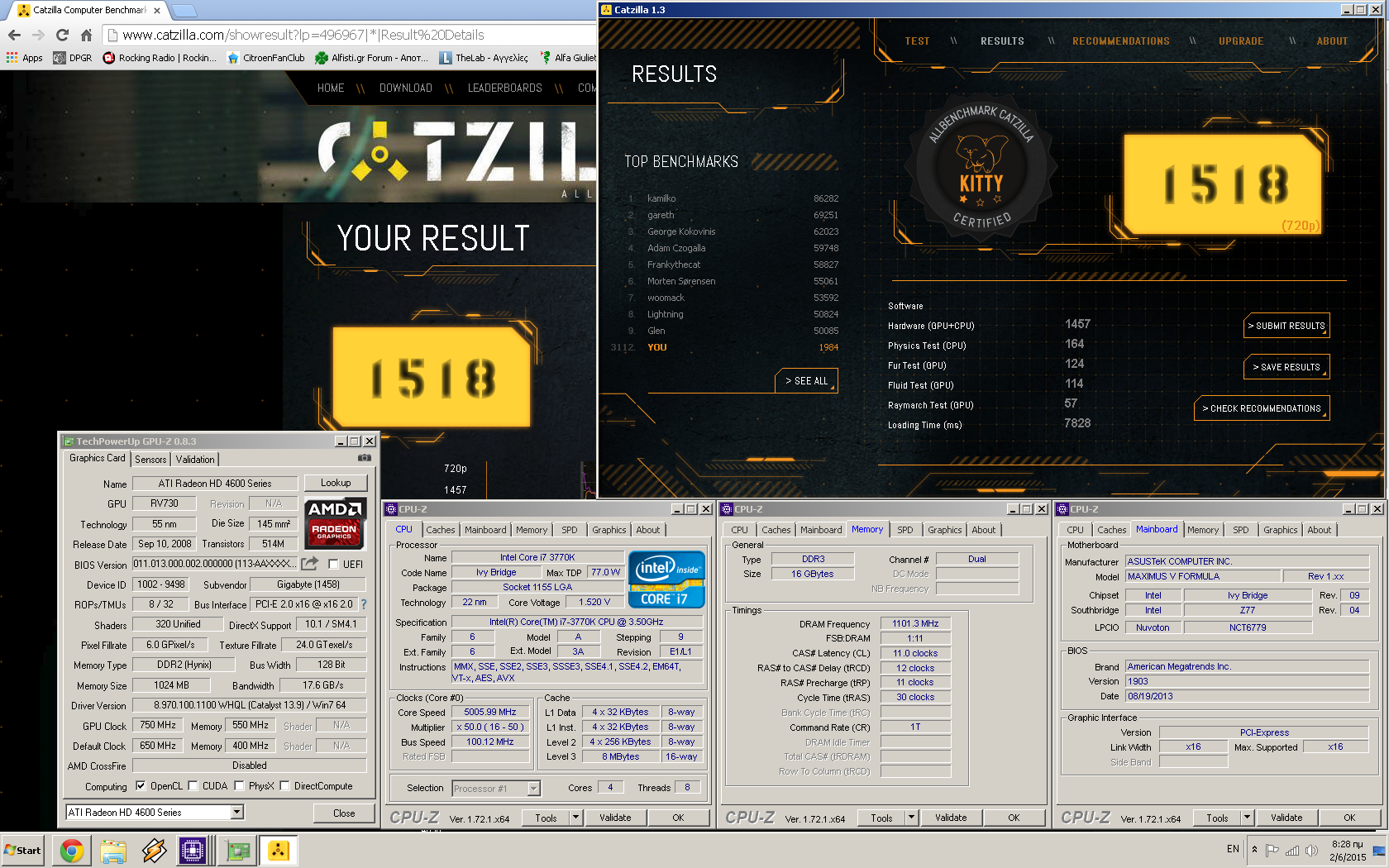
Task: Click the GPU-Z screenshot camera icon
Action: 364,457
